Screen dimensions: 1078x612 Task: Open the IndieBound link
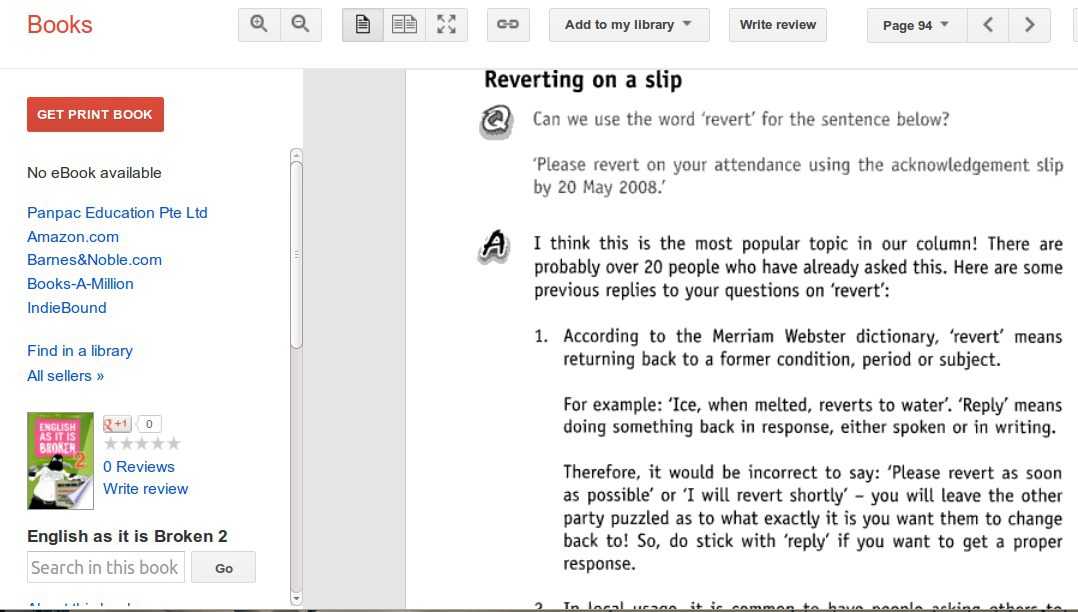pos(67,307)
